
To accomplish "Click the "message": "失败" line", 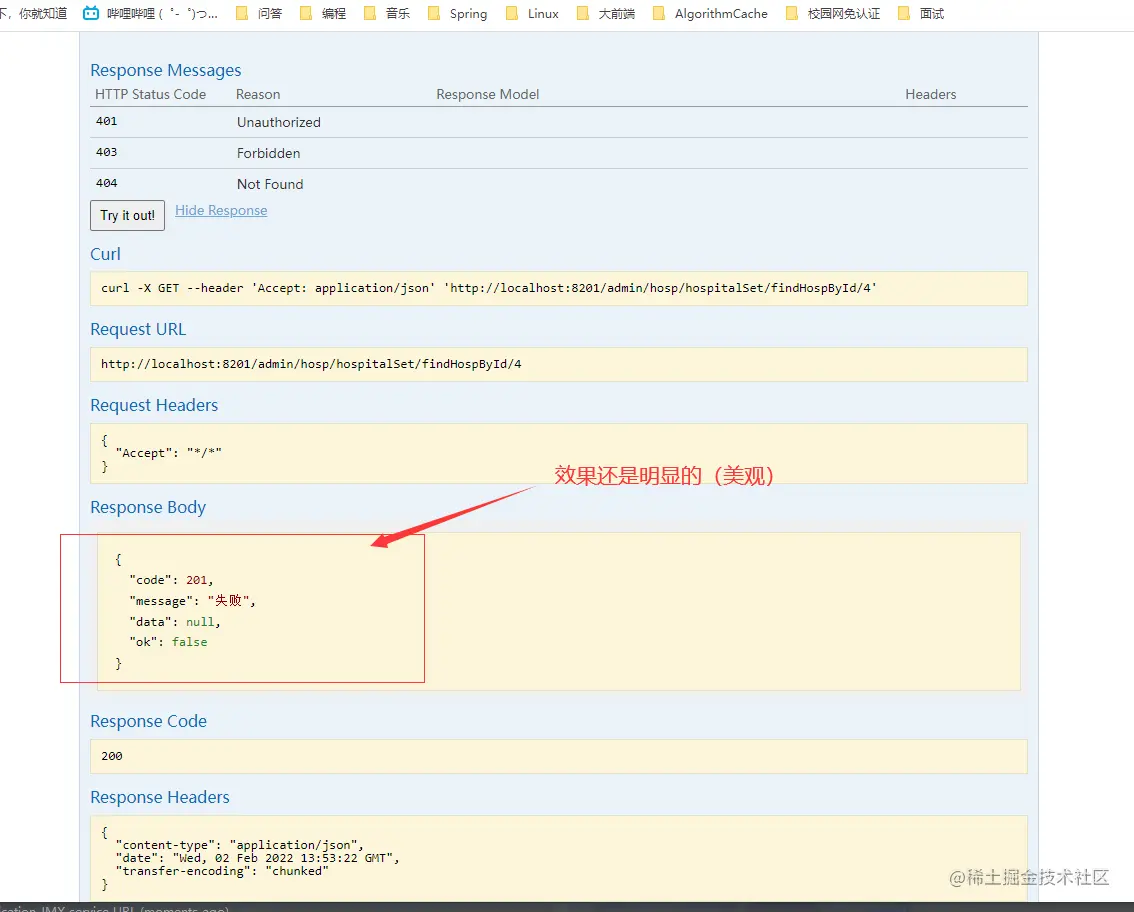I will [x=192, y=601].
